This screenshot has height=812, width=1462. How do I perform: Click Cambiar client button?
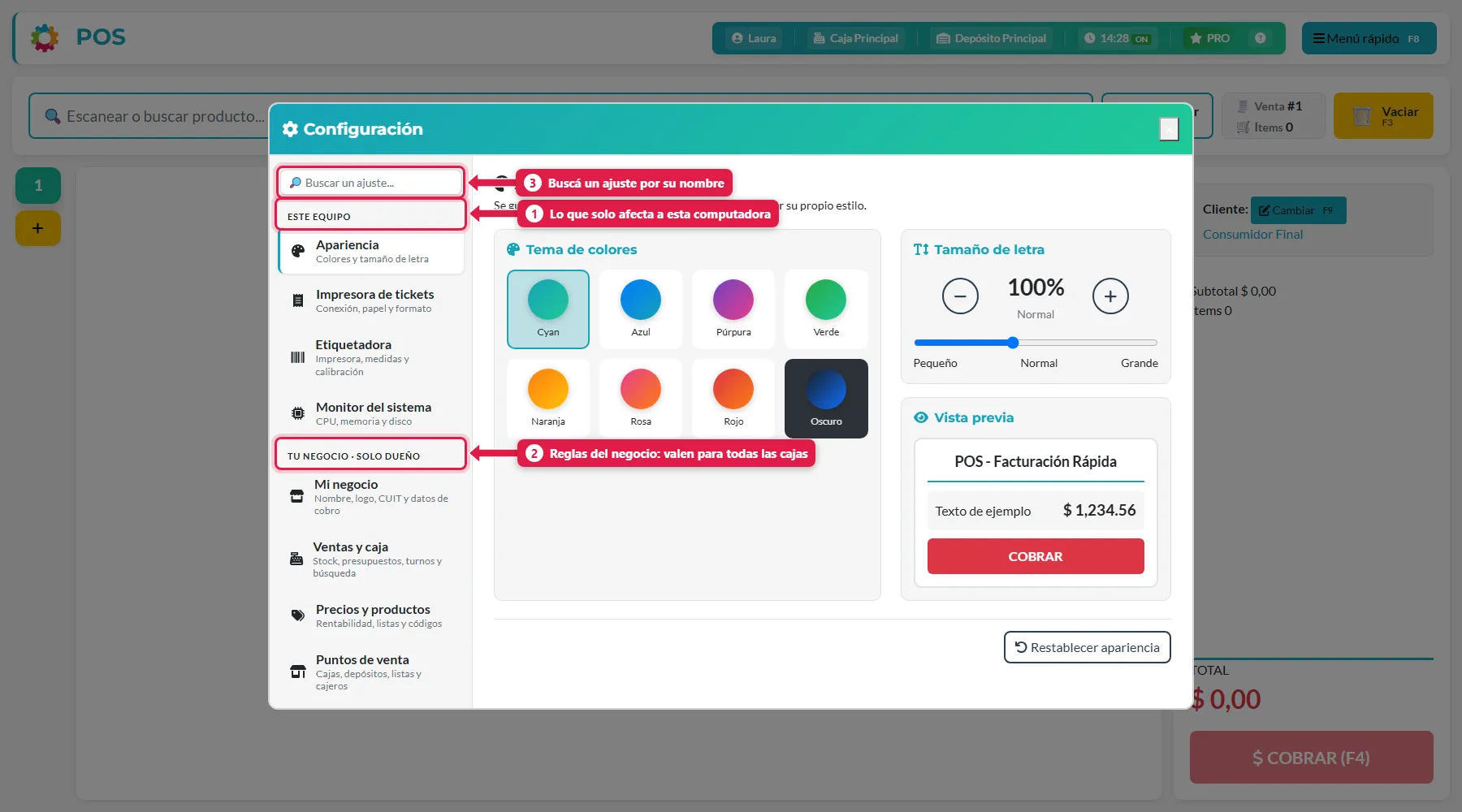click(1298, 210)
